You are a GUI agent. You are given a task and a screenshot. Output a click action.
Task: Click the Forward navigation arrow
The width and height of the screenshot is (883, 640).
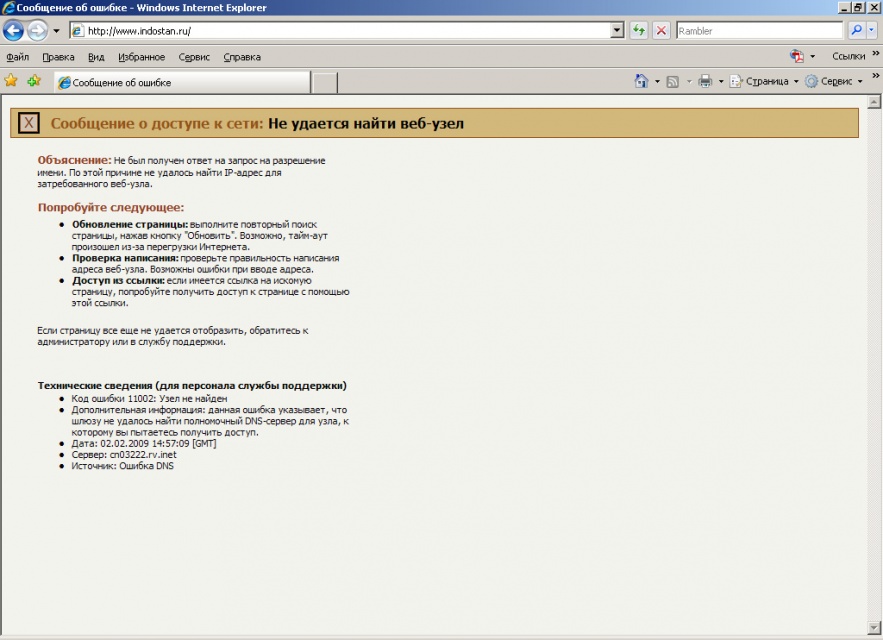[38, 31]
